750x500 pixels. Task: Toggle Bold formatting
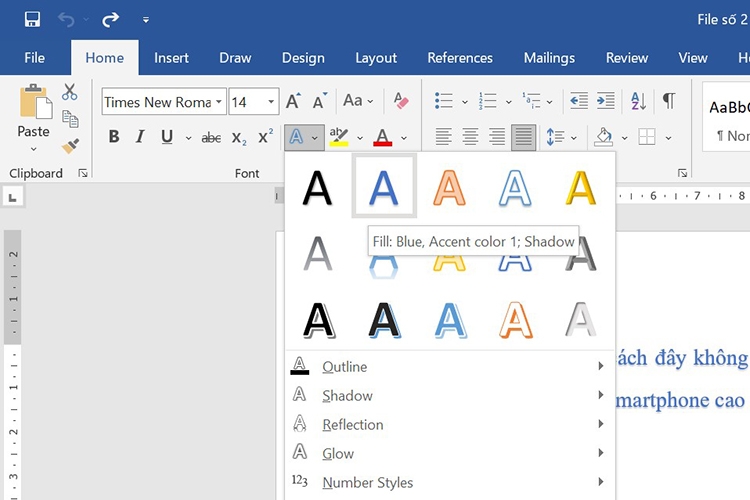pos(114,137)
